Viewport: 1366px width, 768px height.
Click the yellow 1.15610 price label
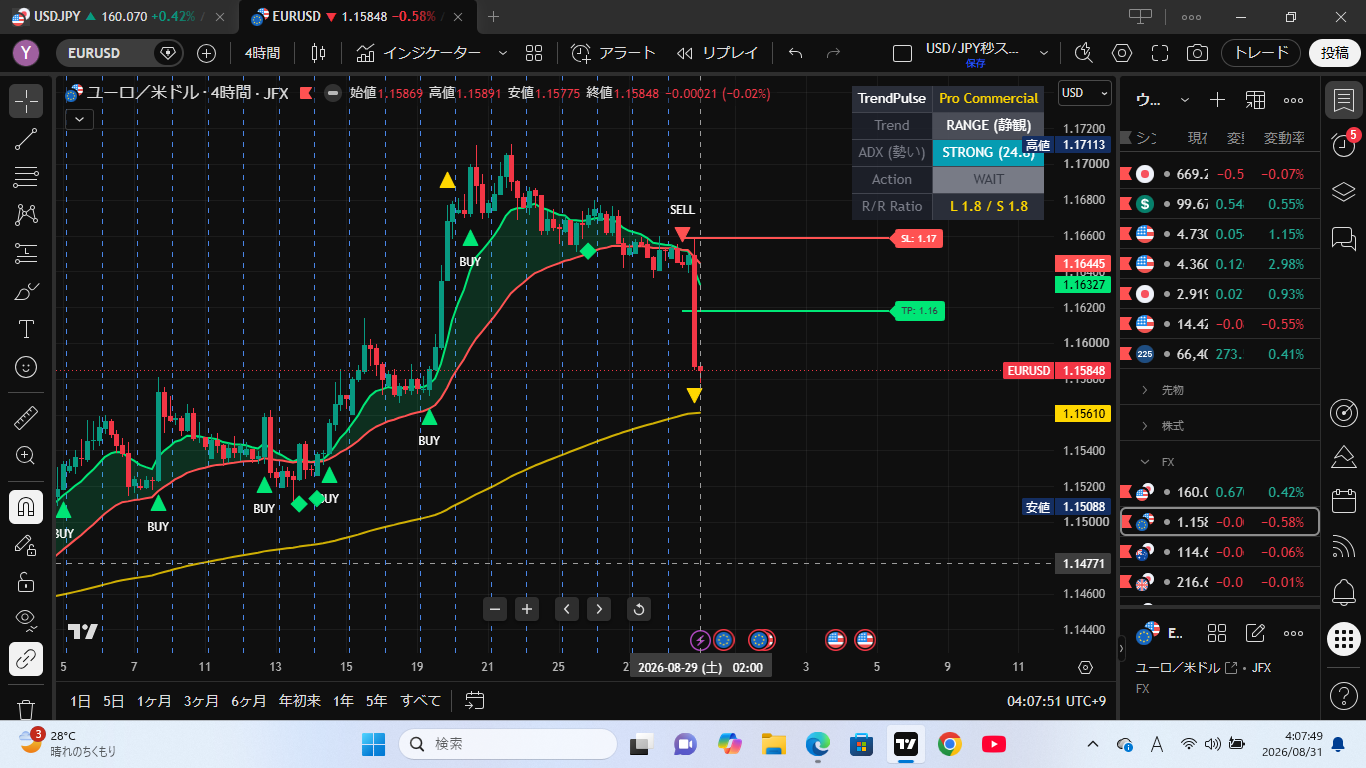[1083, 413]
